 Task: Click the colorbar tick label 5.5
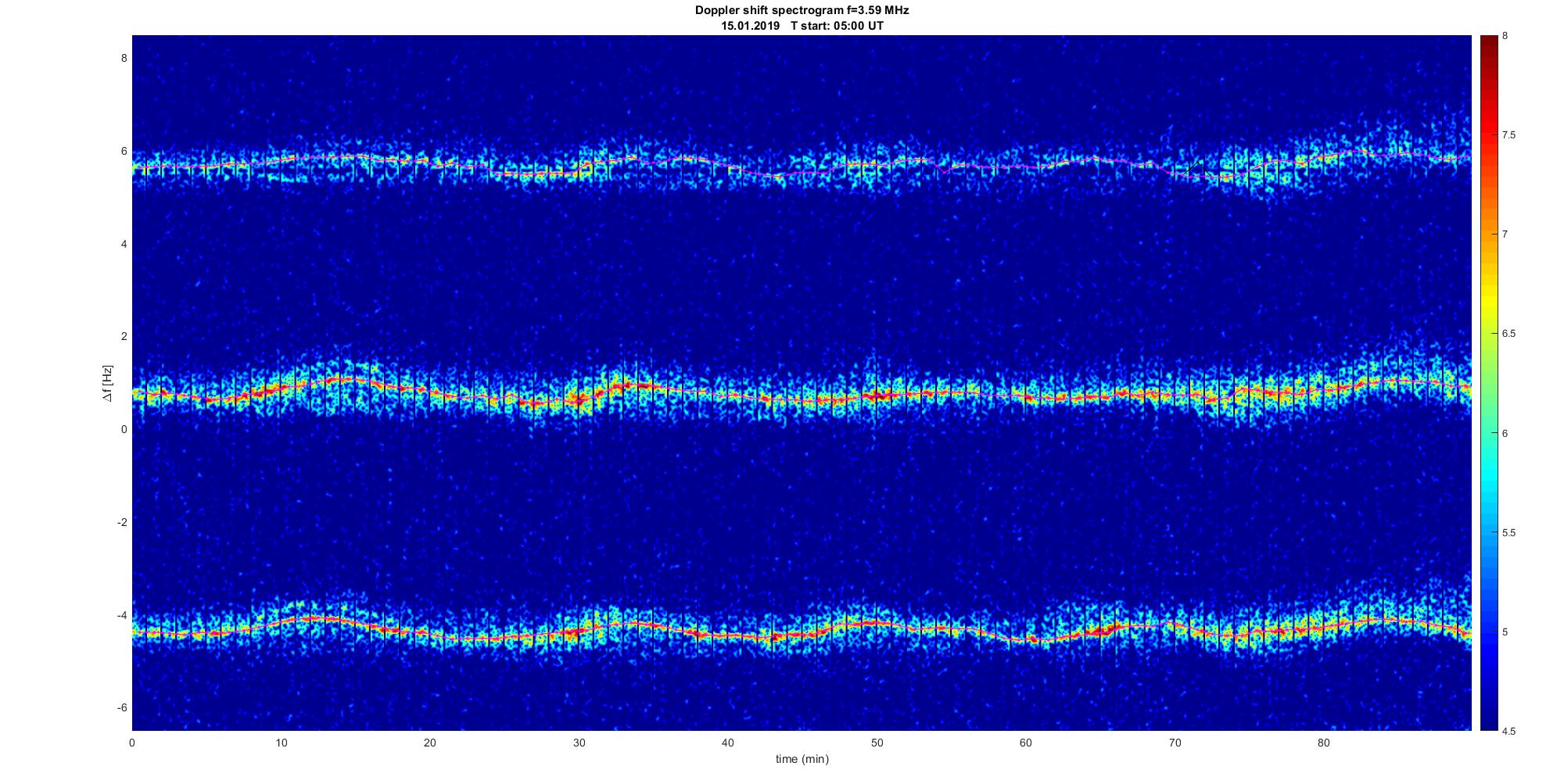(x=1508, y=533)
